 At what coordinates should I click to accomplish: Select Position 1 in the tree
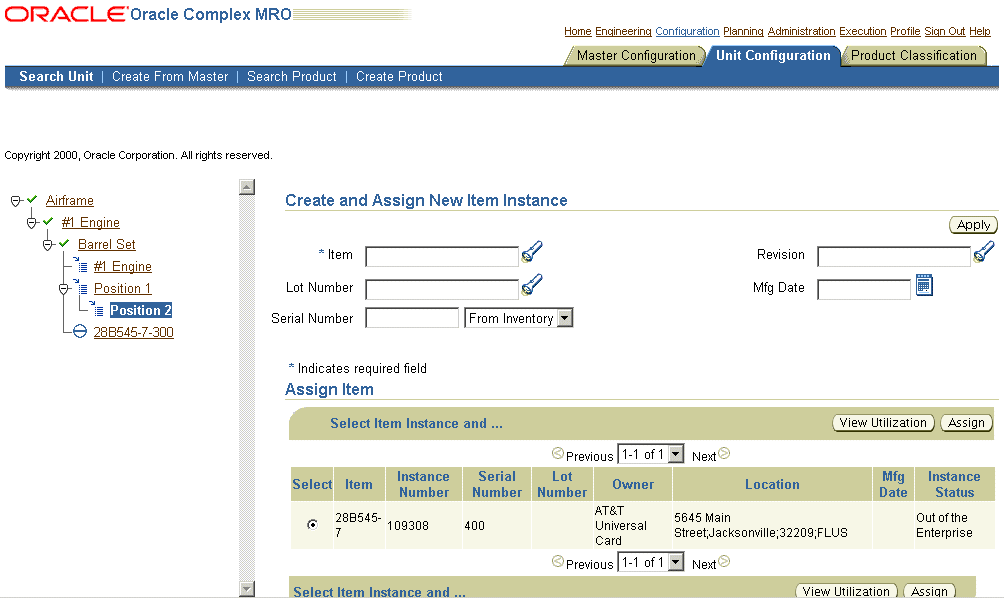coord(122,288)
